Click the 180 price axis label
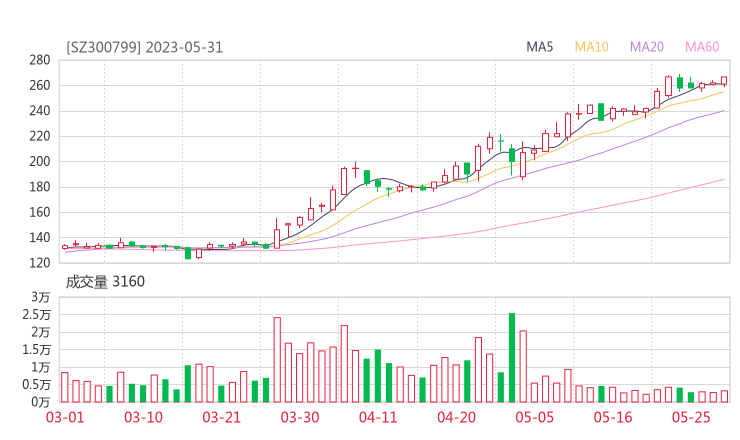 coord(40,187)
